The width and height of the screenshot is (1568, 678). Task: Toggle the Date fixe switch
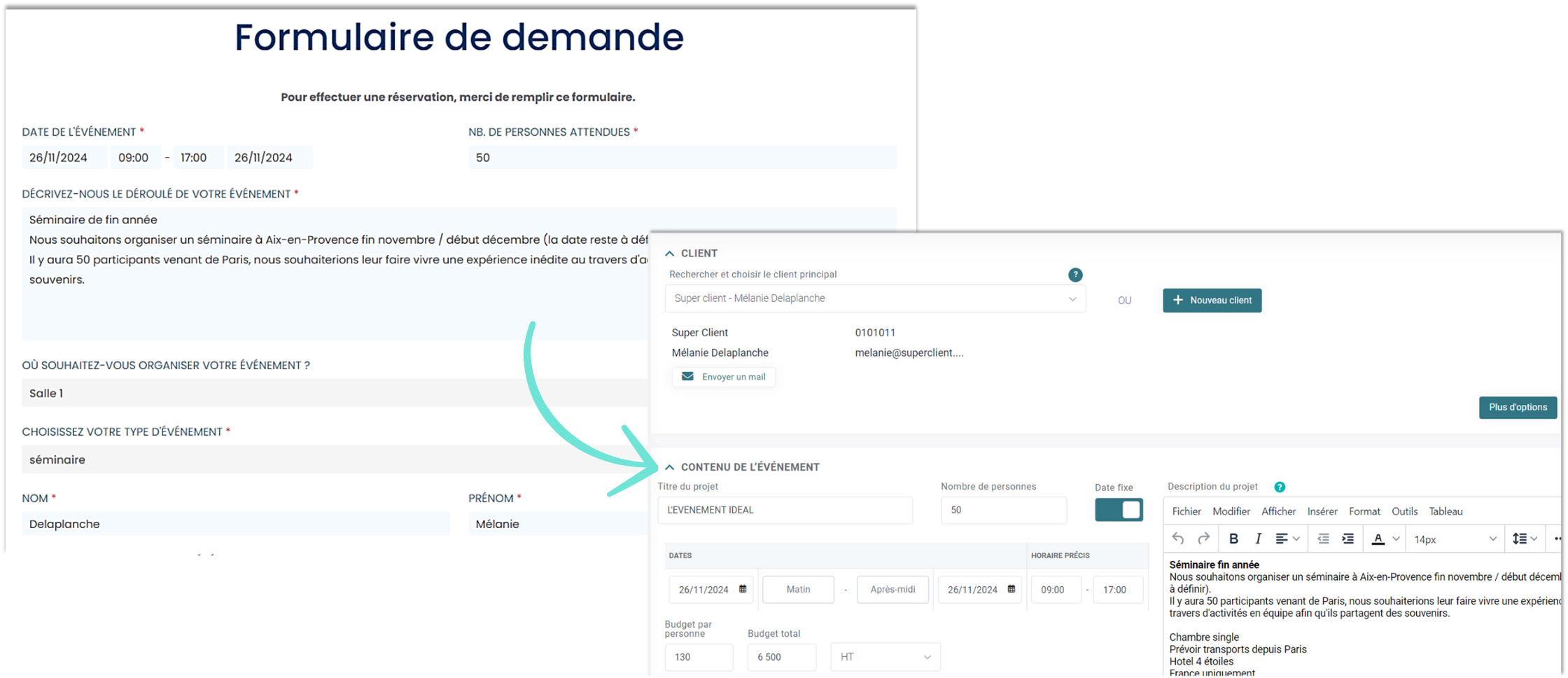pyautogui.click(x=1119, y=510)
